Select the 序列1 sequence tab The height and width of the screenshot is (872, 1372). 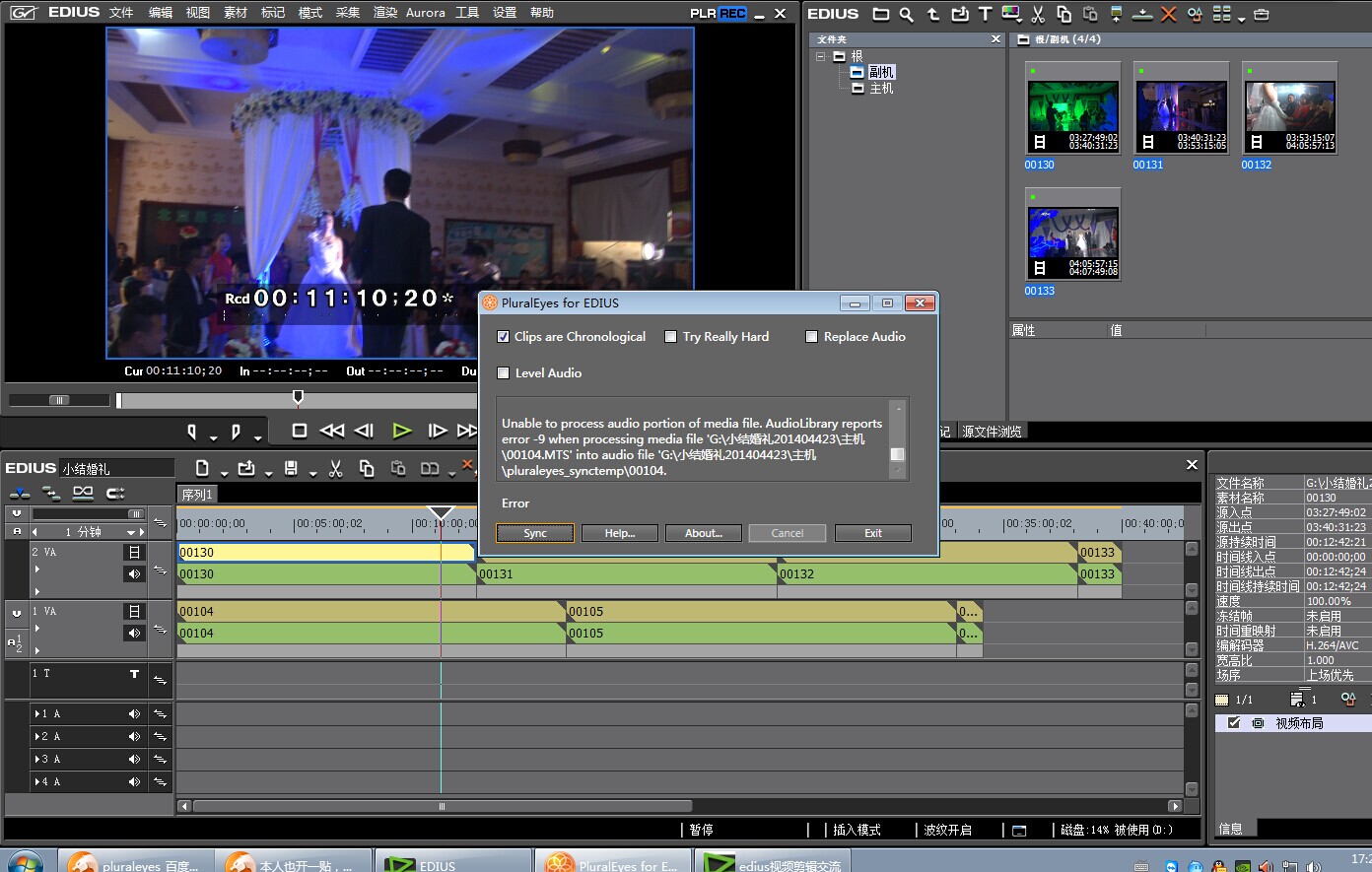197,495
